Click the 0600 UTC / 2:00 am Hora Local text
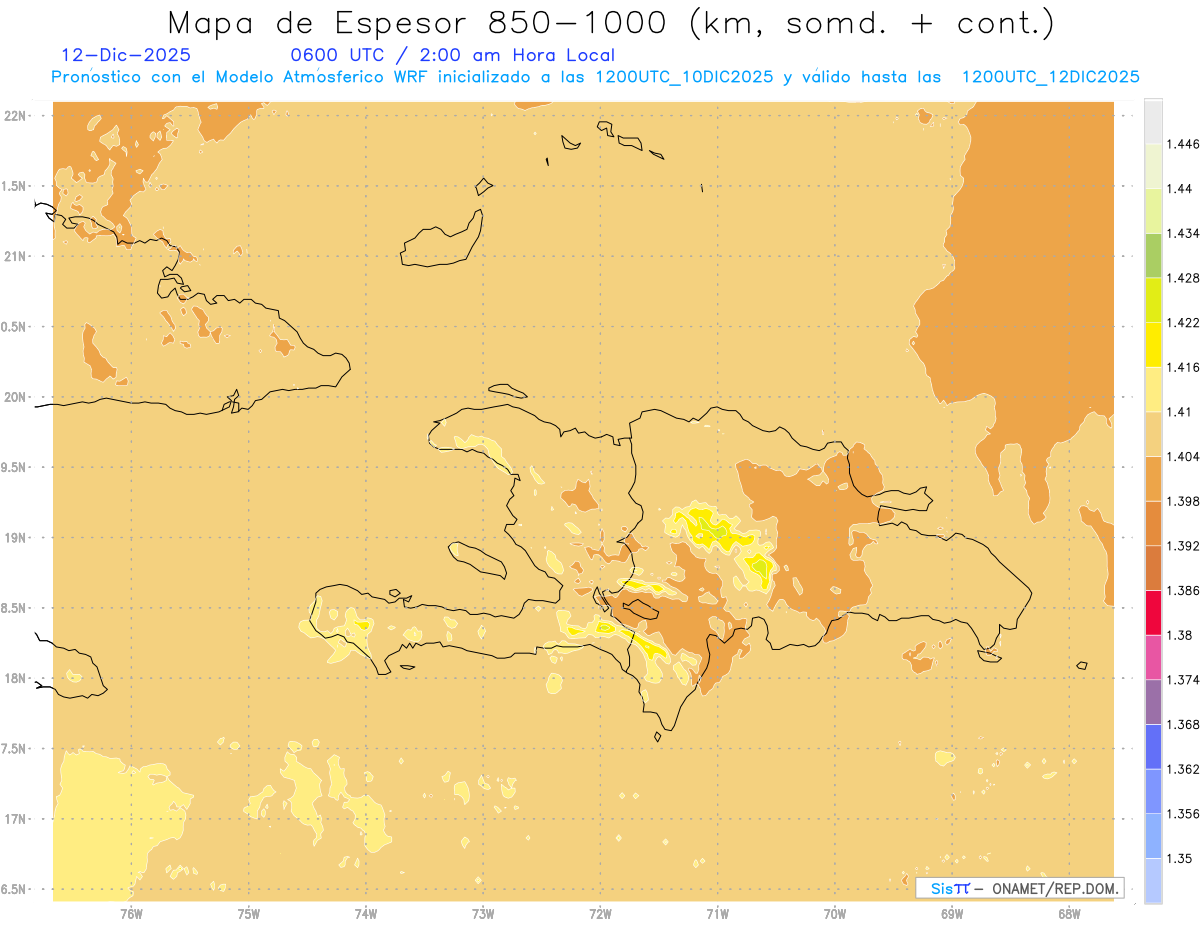1200x927 pixels. (x=452, y=56)
